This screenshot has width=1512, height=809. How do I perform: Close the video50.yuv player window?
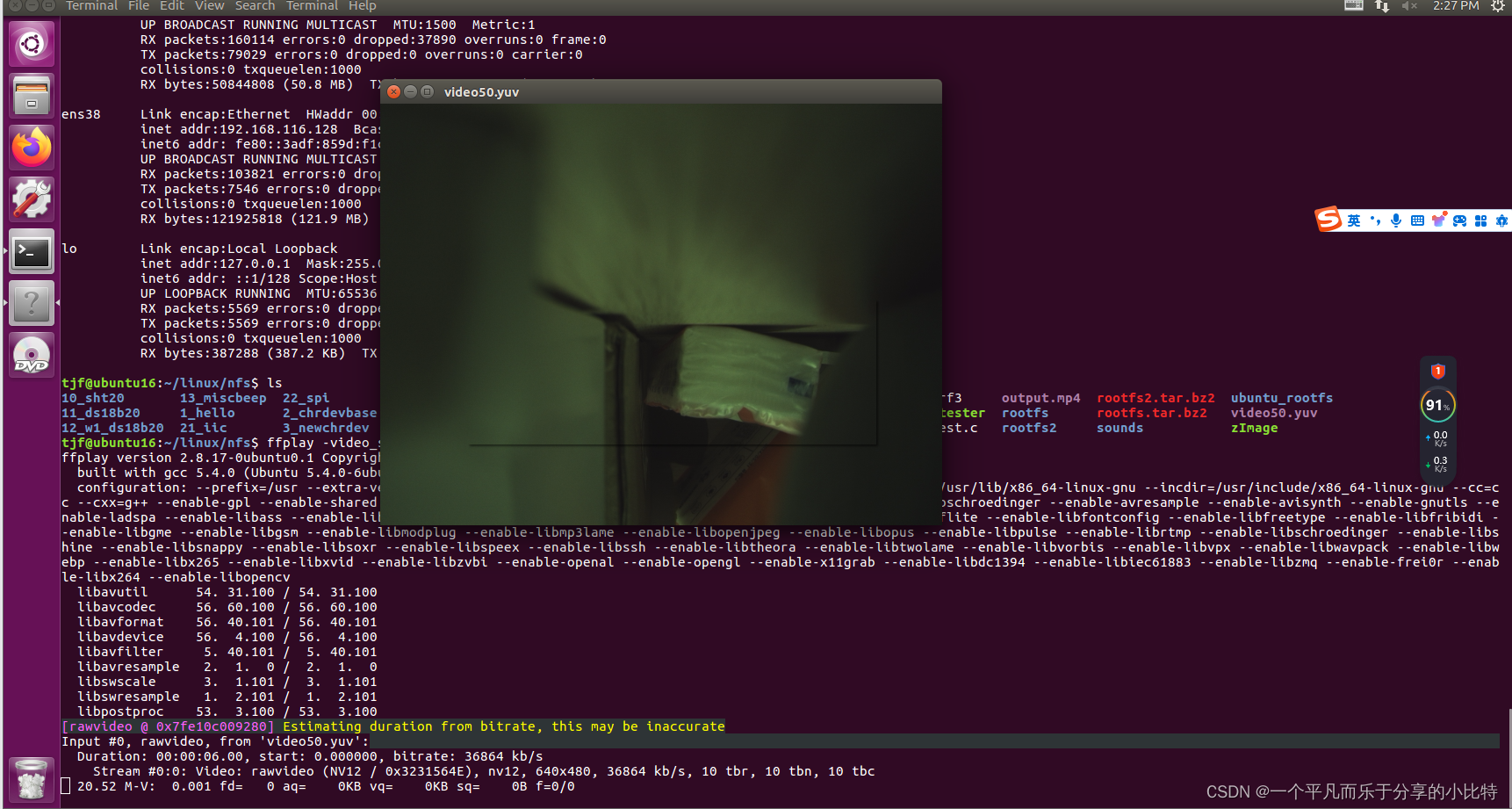click(394, 92)
